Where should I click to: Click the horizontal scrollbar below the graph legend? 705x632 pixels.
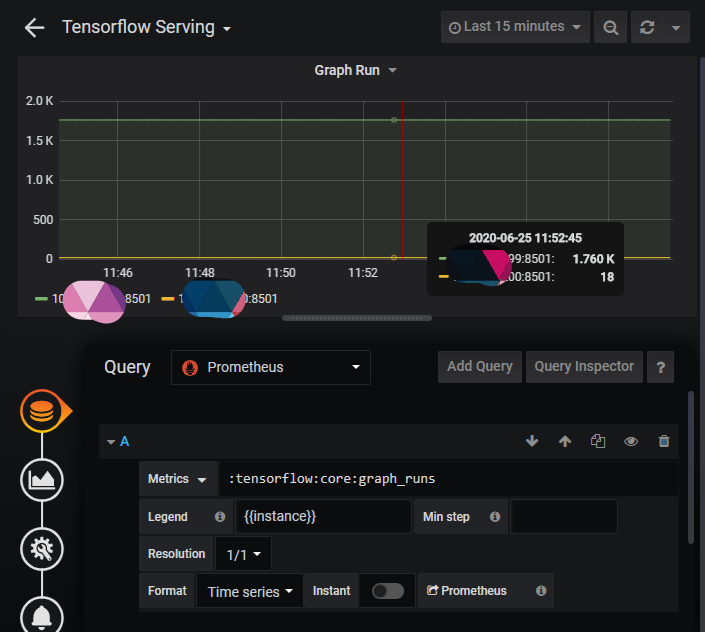click(357, 318)
